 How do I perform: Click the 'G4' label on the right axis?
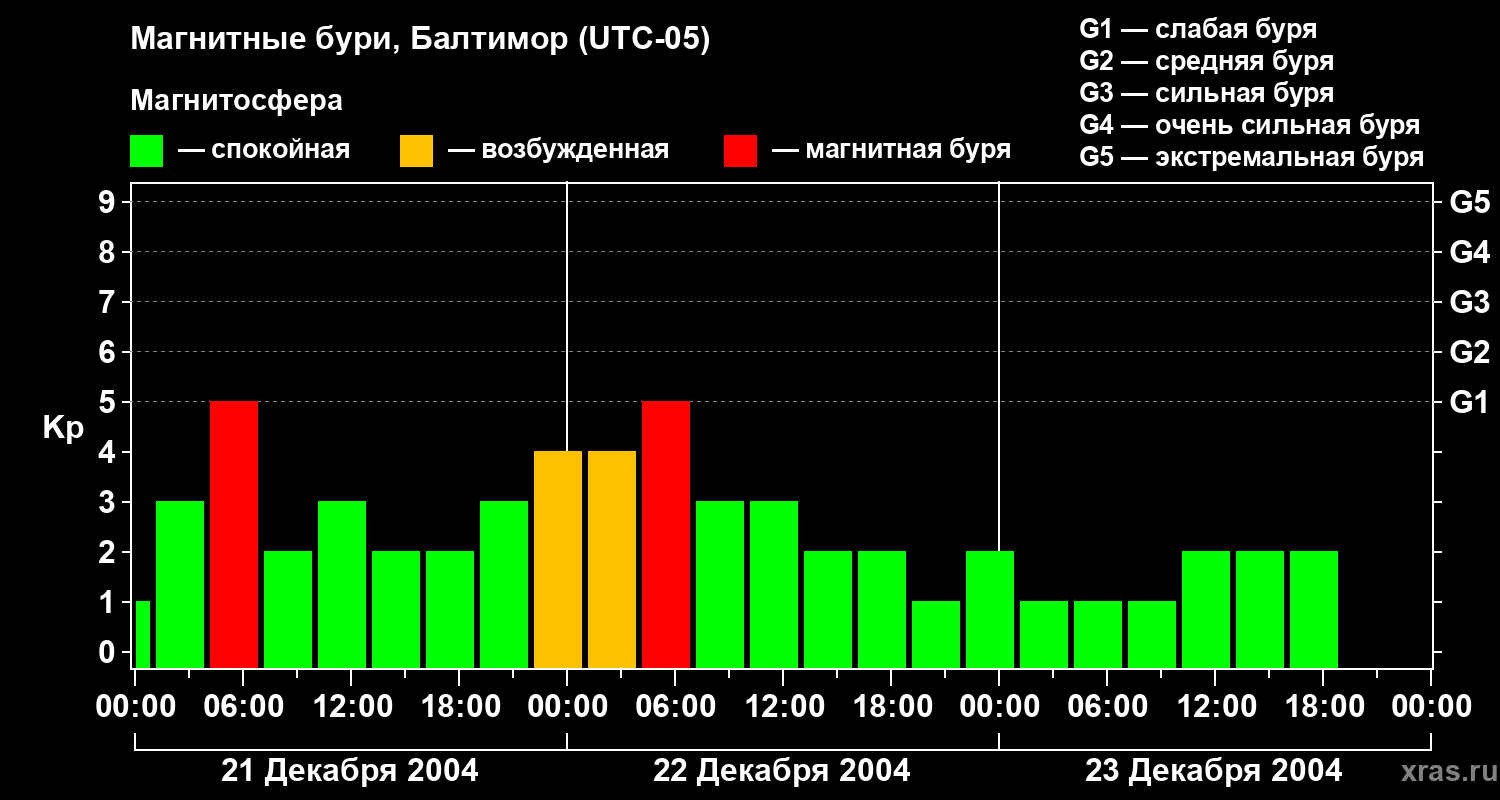point(1470,252)
